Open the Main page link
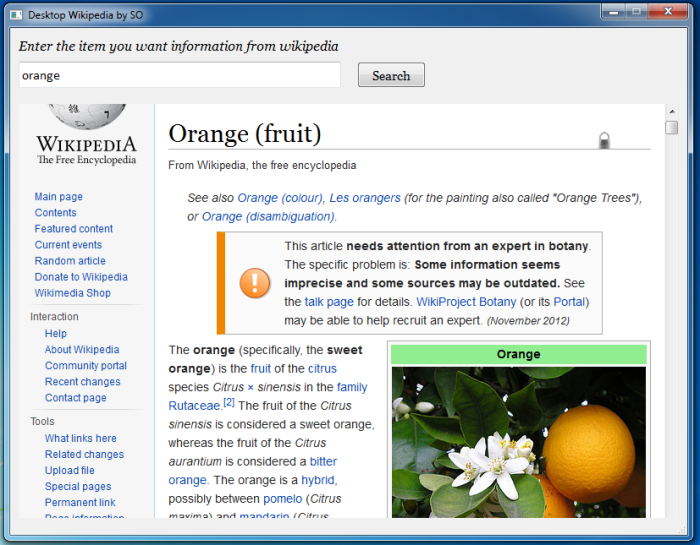Screen dimensions: 700x545 (58, 197)
